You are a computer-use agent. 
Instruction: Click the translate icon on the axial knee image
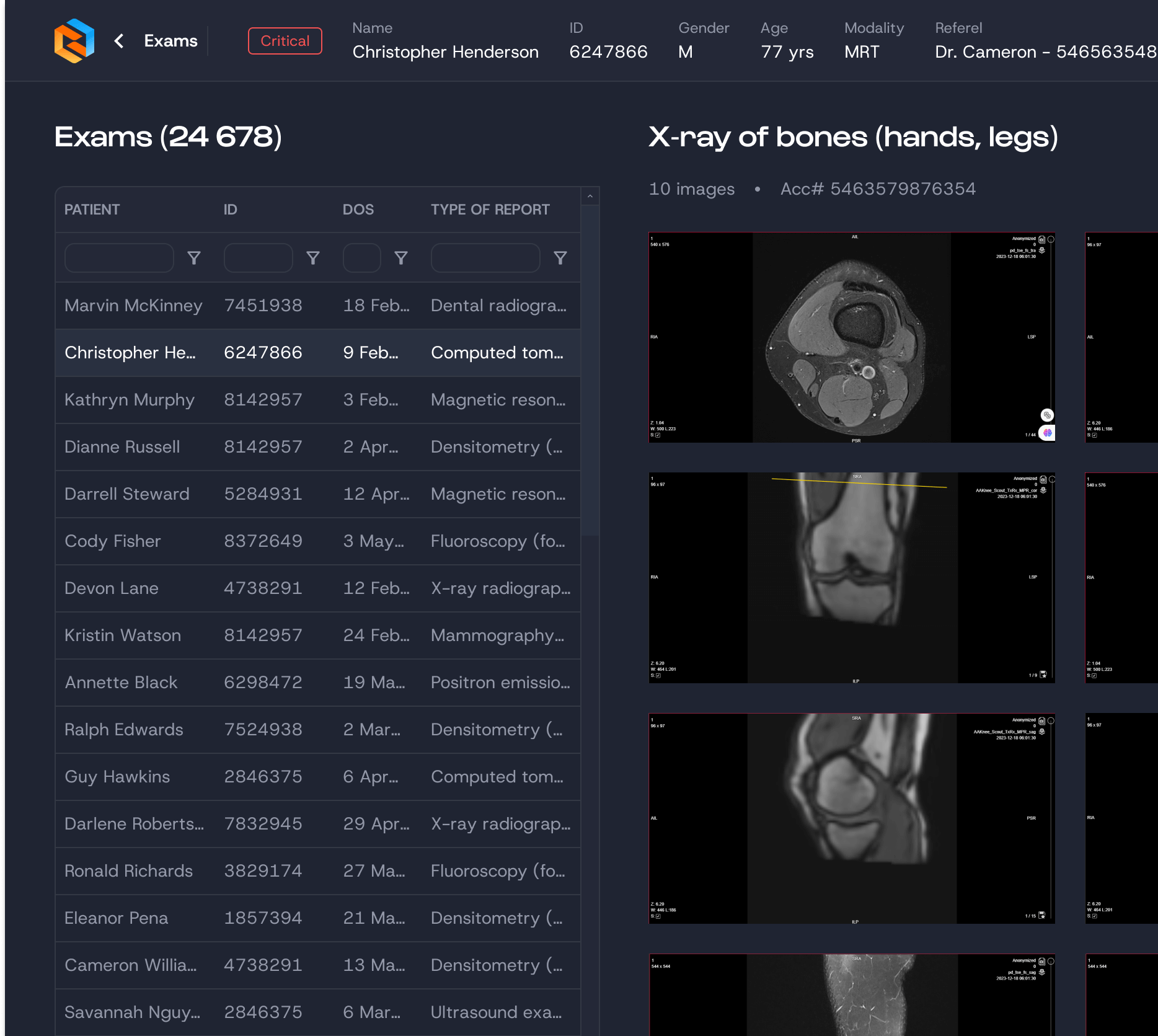coord(1047,415)
